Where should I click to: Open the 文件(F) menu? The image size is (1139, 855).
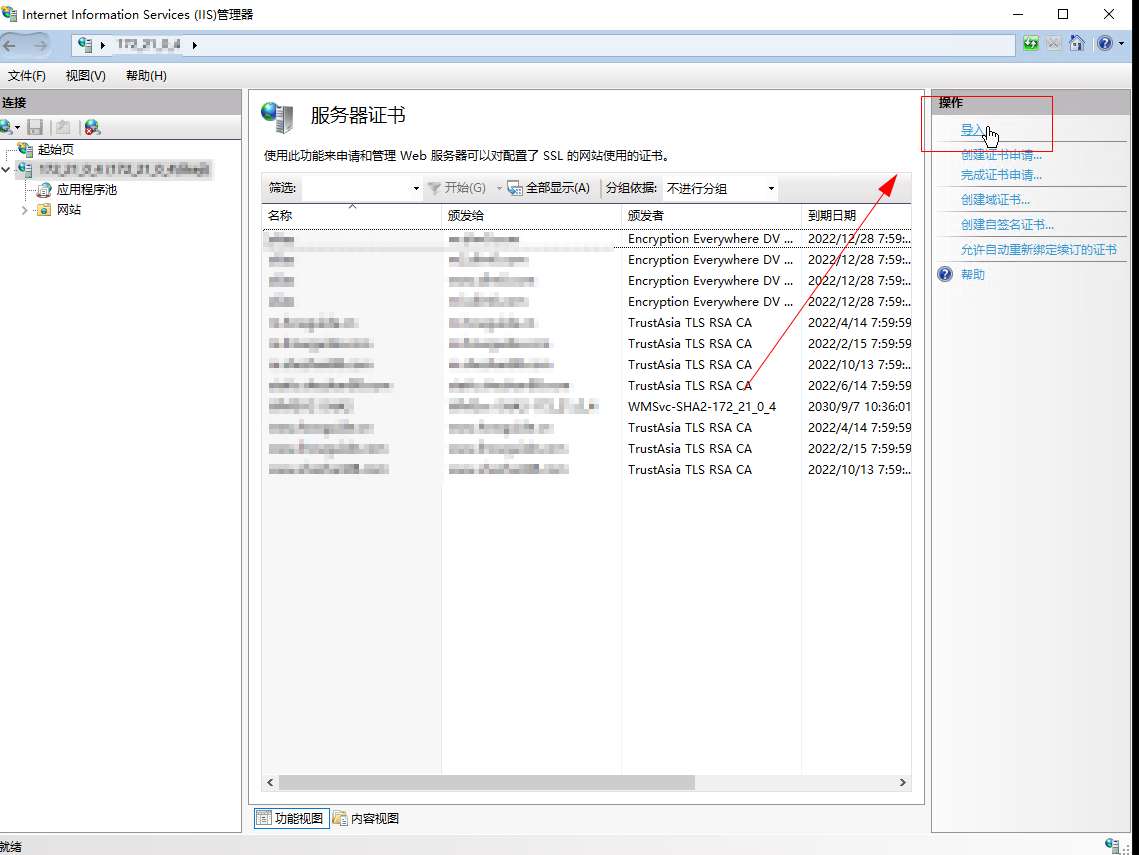[x=27, y=76]
